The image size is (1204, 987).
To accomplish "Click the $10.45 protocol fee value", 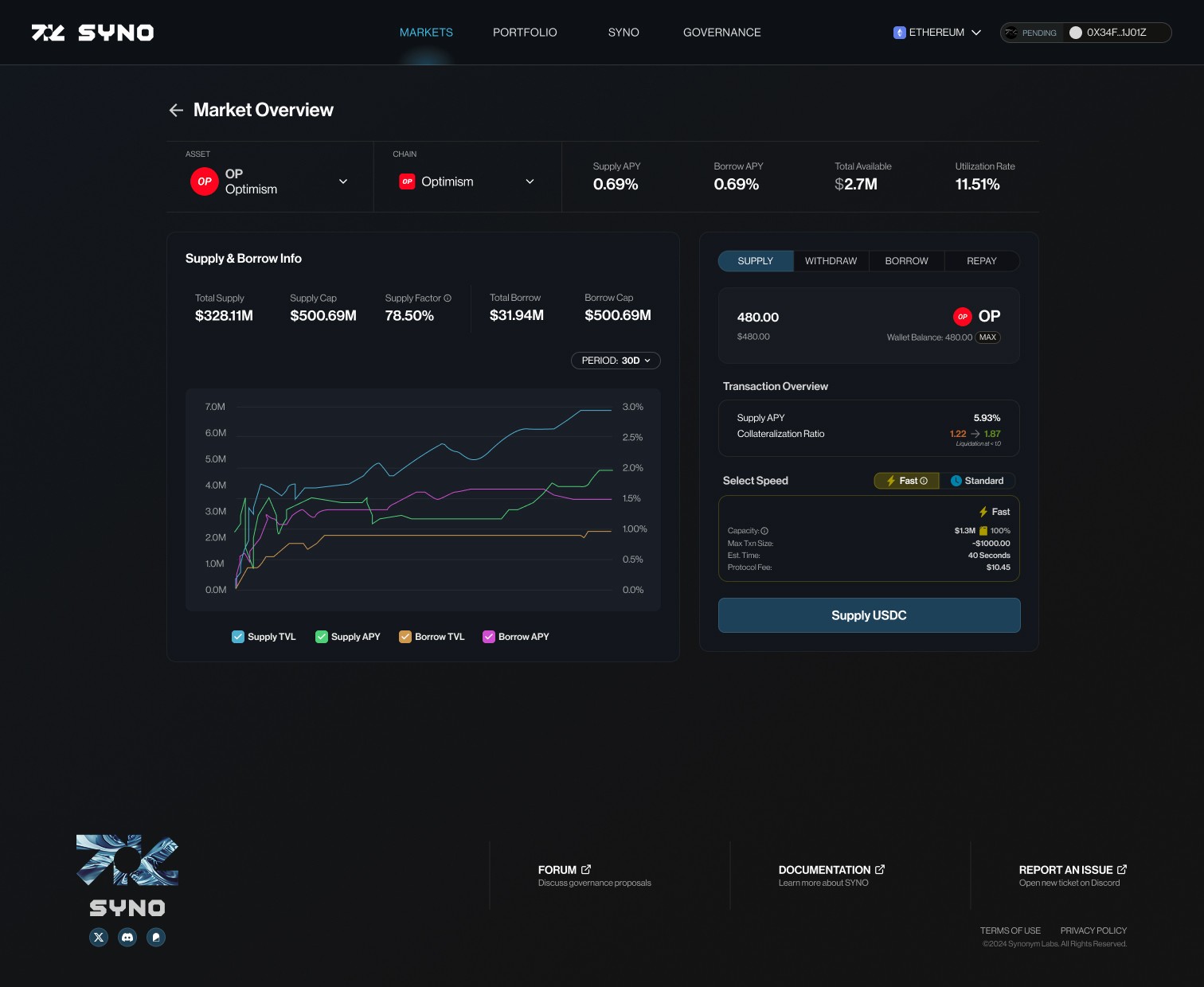I will pos(998,568).
